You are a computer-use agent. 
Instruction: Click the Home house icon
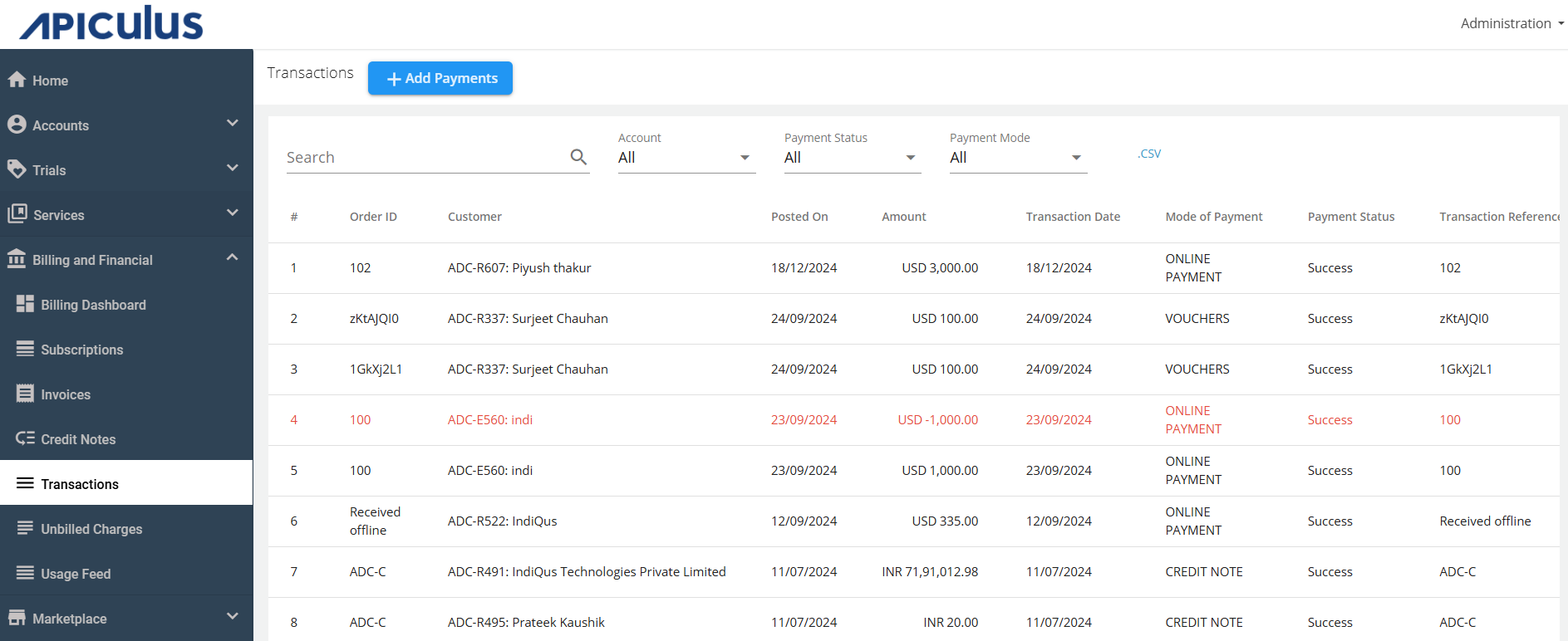[x=17, y=80]
